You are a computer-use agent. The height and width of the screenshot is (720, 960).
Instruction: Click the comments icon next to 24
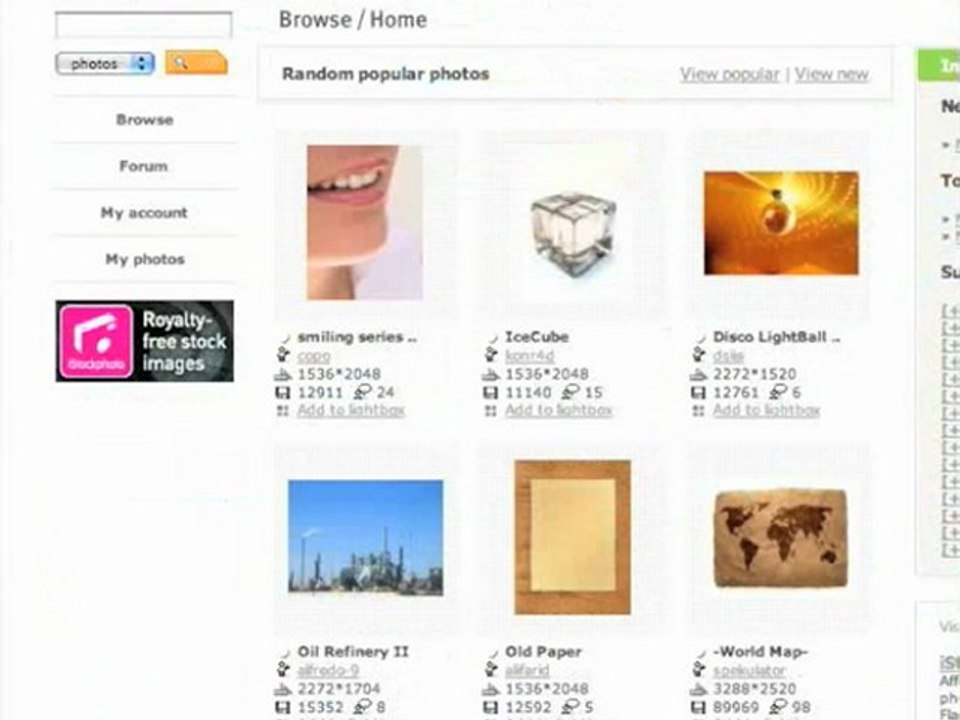(363, 392)
